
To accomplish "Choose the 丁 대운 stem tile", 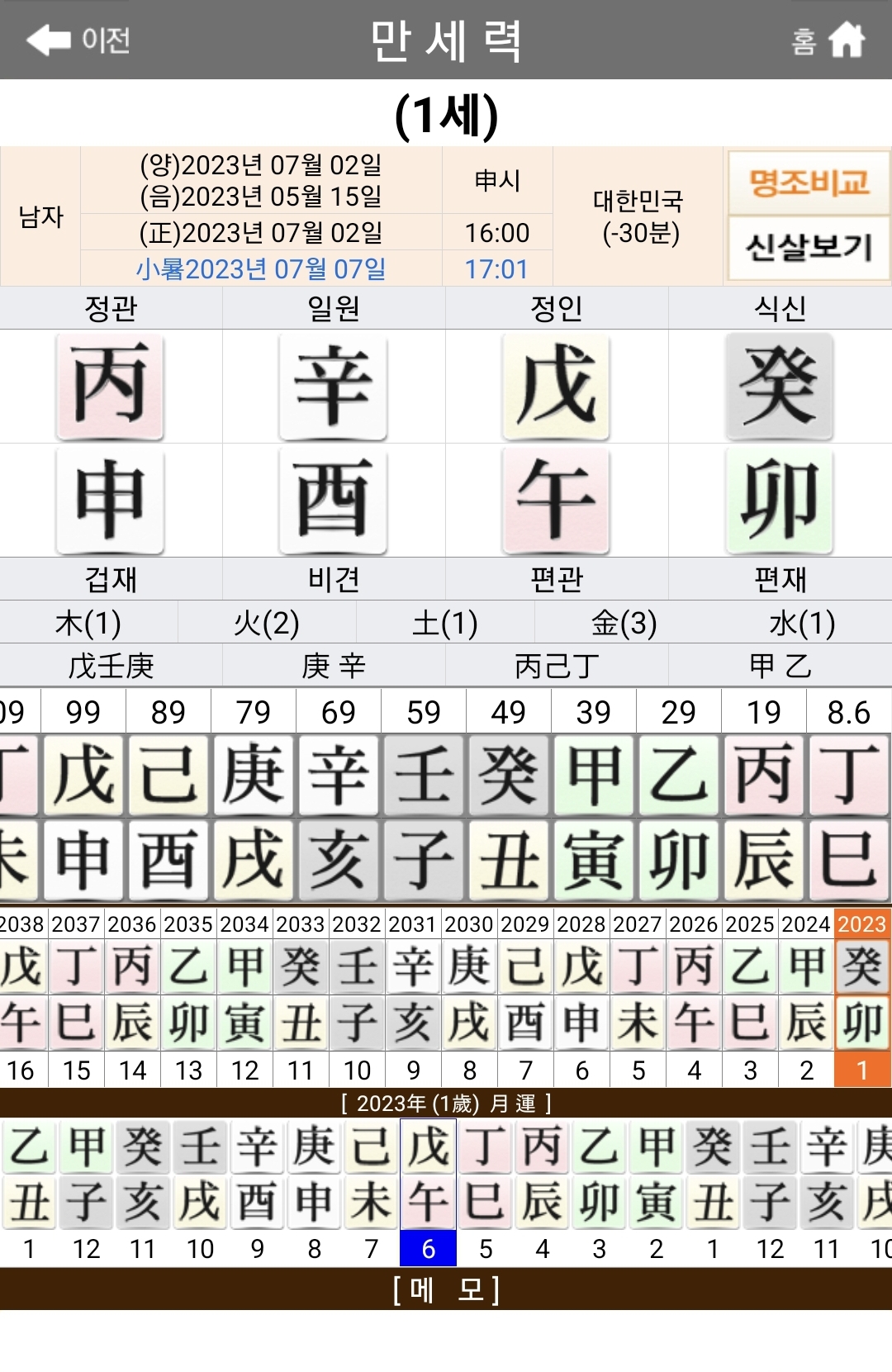I will click(849, 775).
